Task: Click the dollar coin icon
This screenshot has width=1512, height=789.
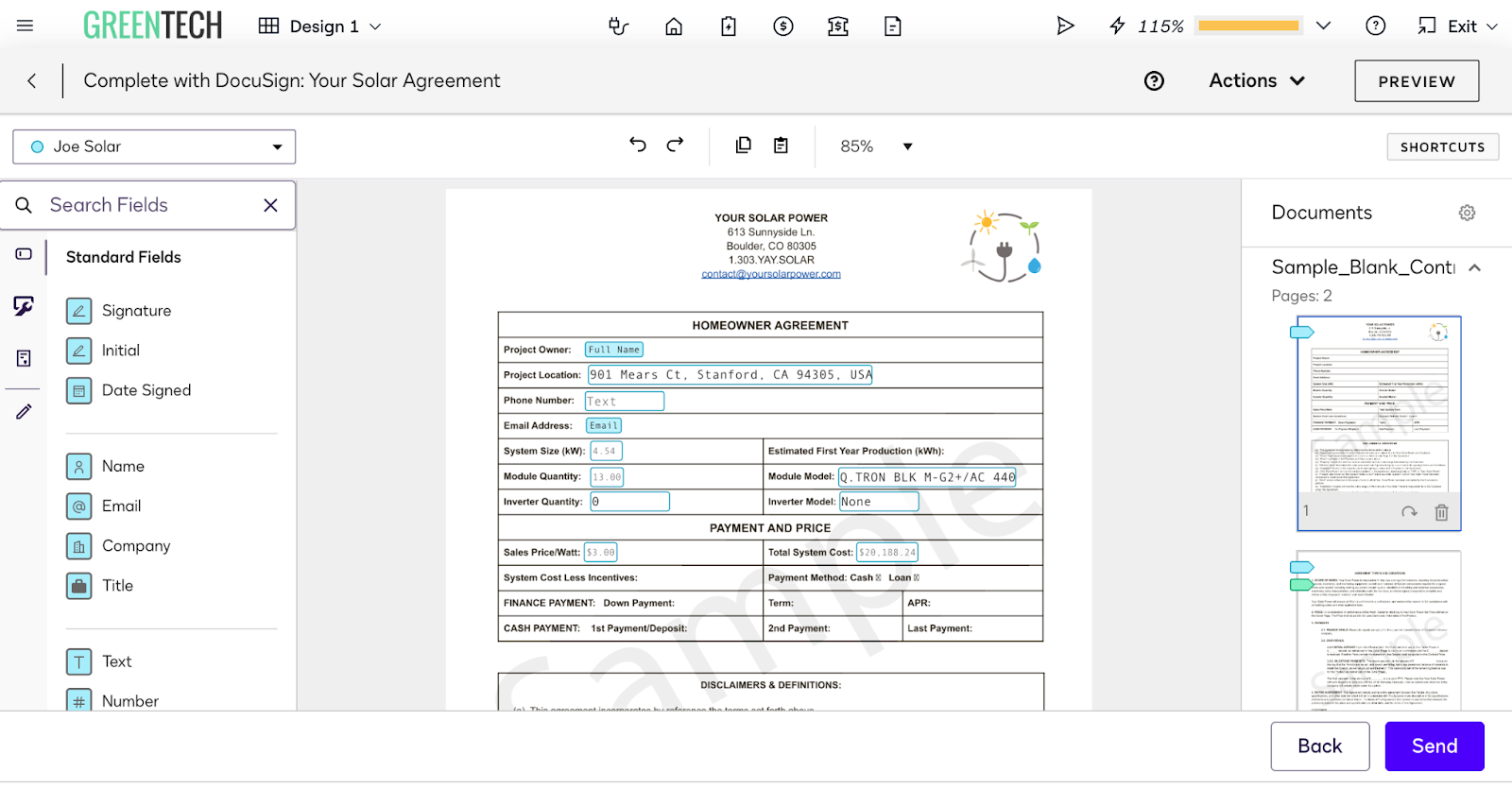Action: pos(783,26)
